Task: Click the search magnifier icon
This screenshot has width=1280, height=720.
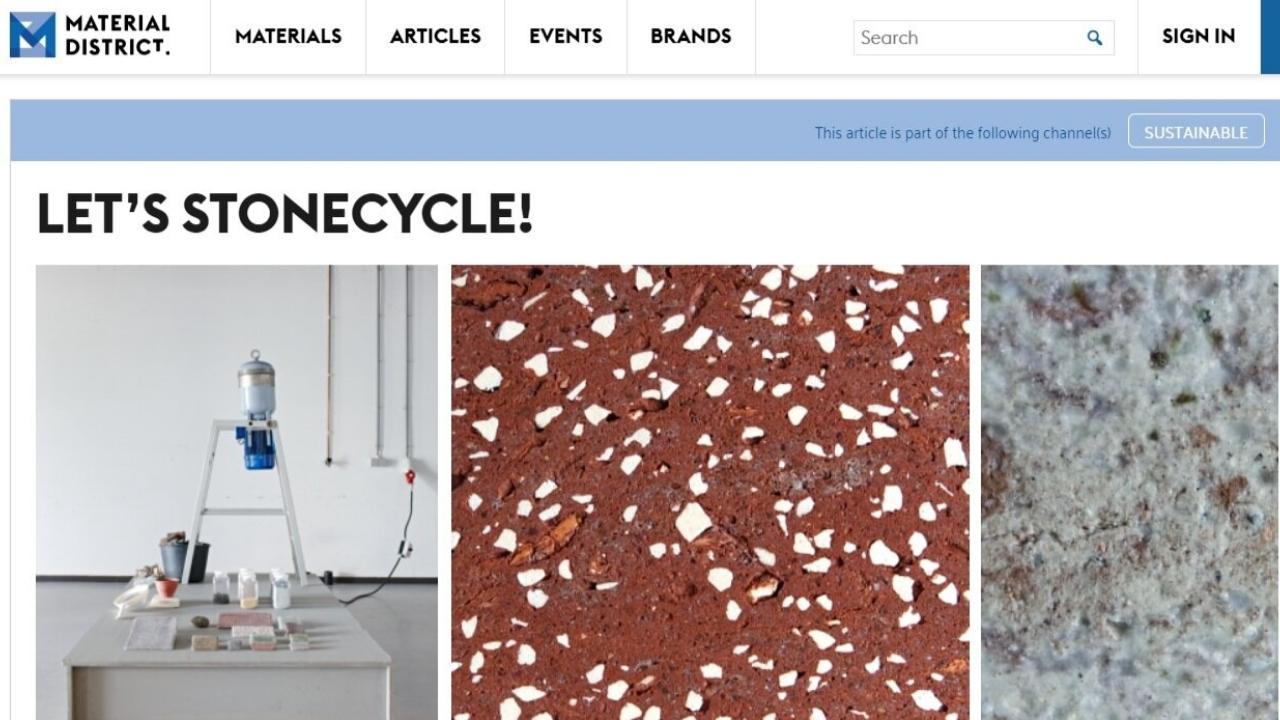Action: pyautogui.click(x=1095, y=38)
